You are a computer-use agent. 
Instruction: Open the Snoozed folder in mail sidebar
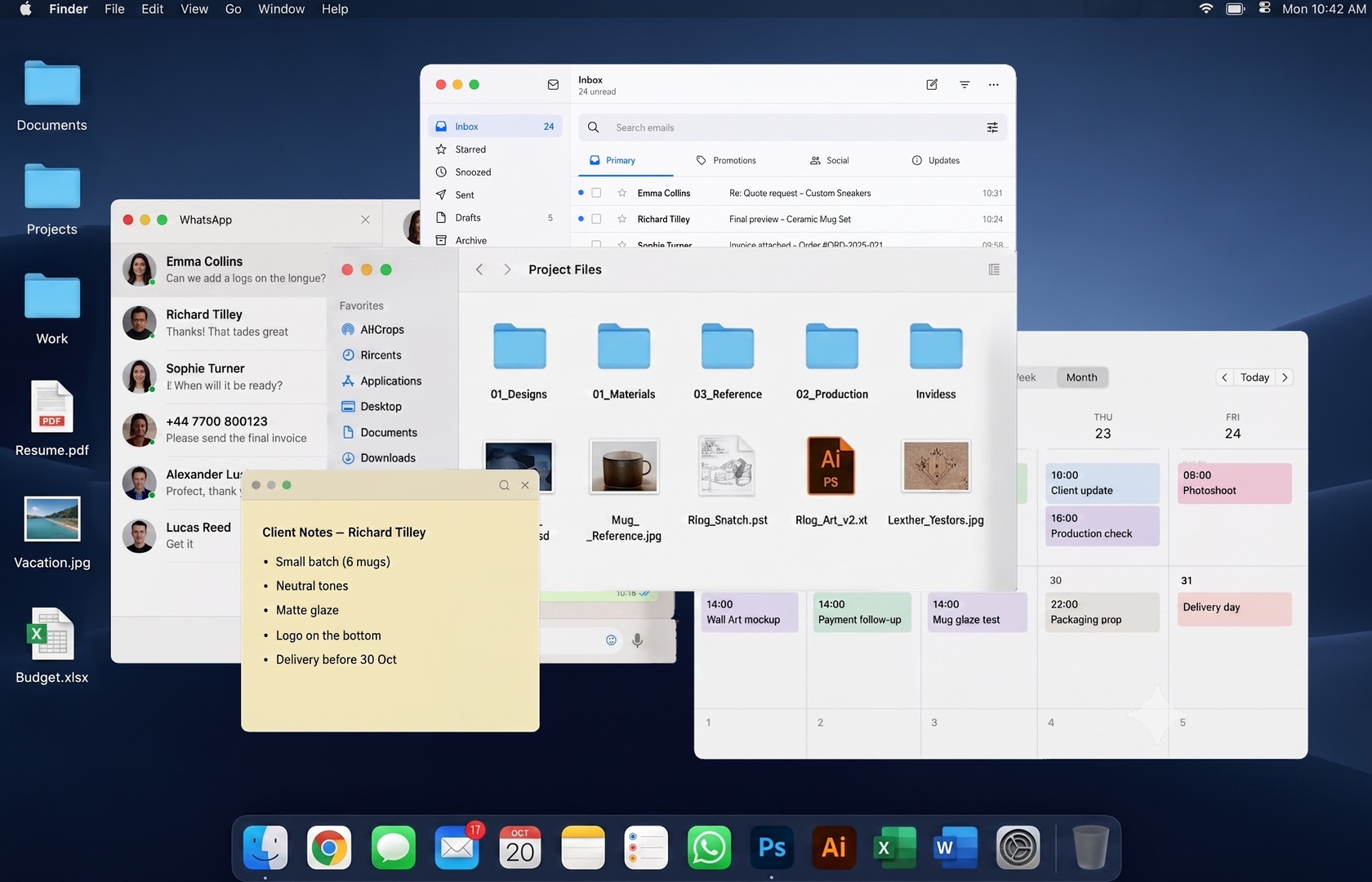pos(495,172)
